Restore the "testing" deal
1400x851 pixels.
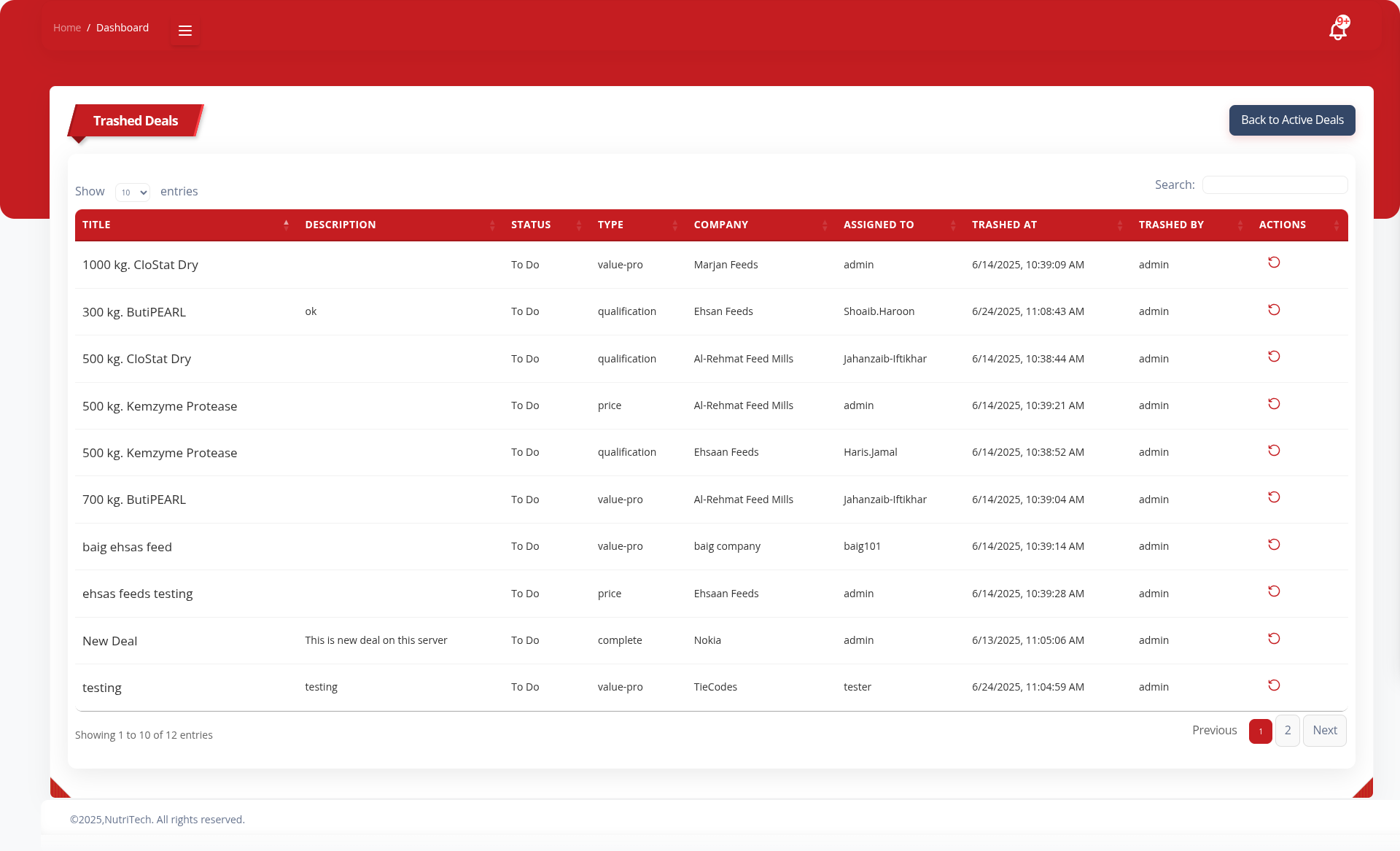(x=1274, y=685)
